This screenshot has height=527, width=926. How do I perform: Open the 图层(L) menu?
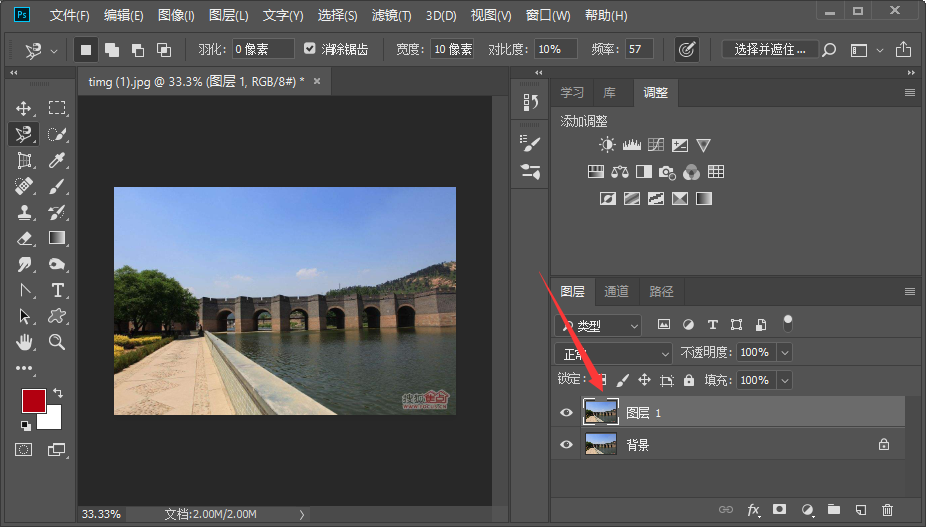[229, 15]
